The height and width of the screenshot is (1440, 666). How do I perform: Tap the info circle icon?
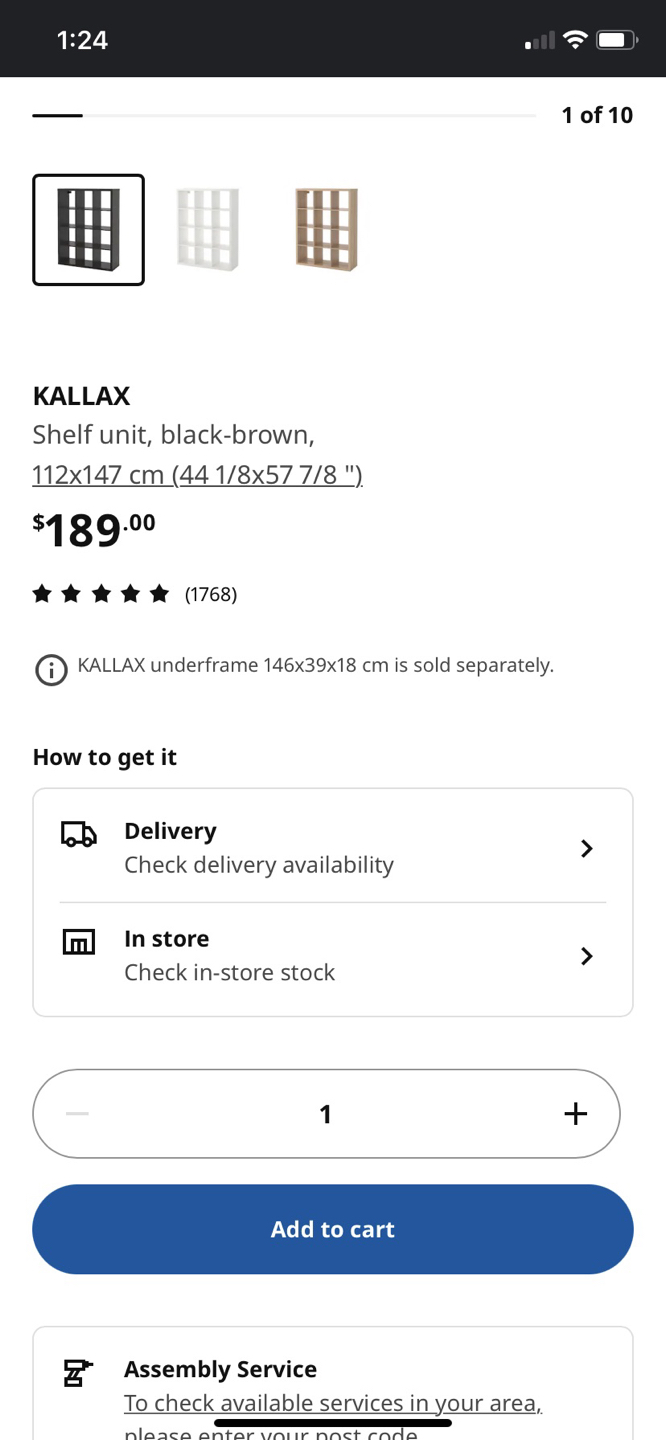tap(51, 670)
